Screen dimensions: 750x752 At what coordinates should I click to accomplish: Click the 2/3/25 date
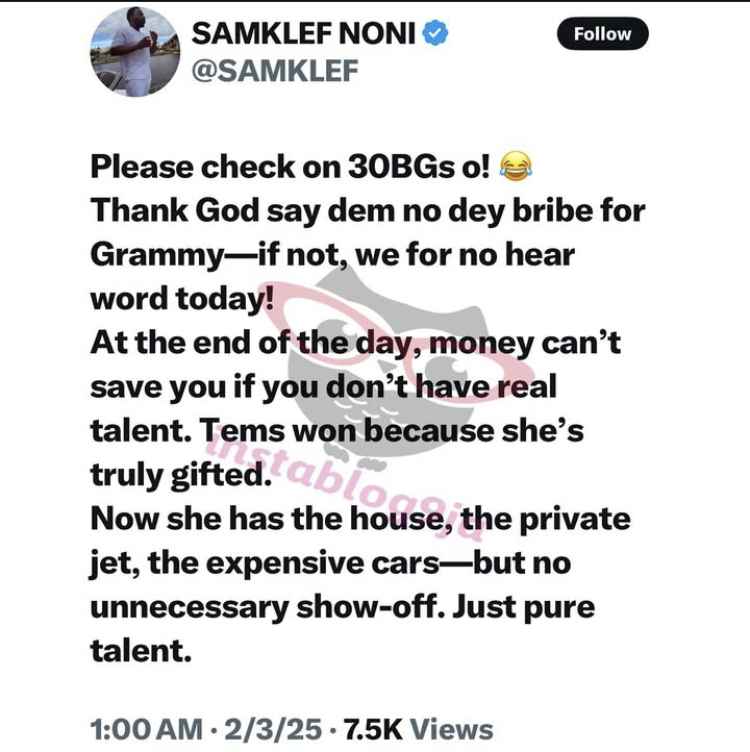pyautogui.click(x=272, y=729)
